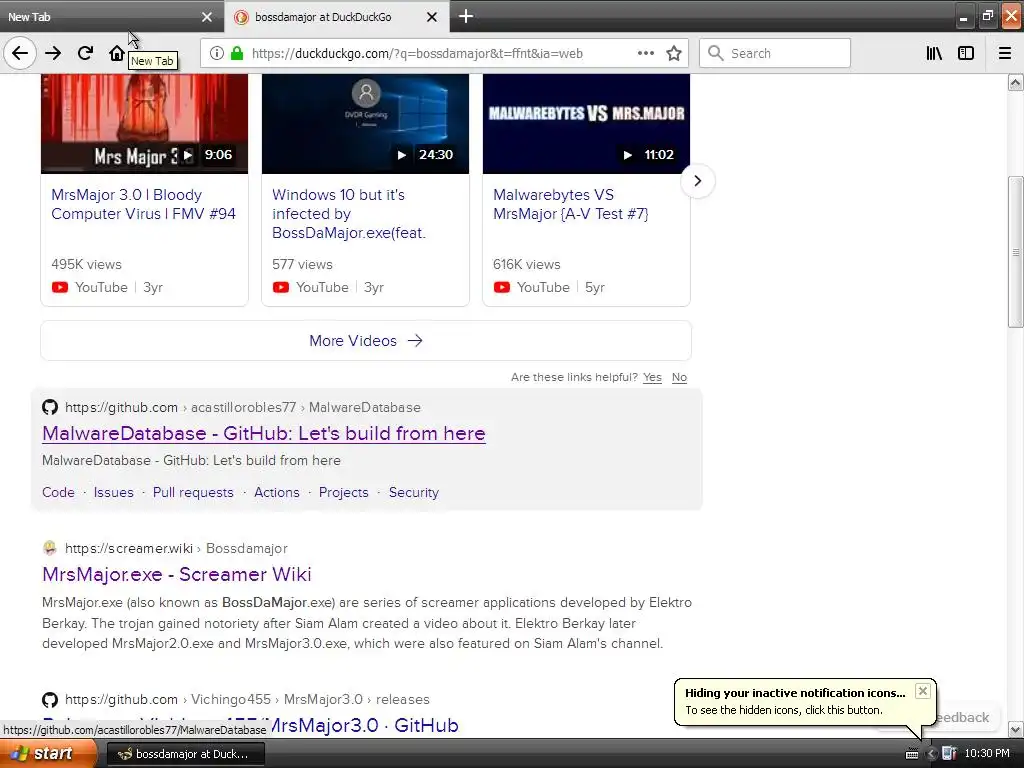The image size is (1024, 768).
Task: Open Windows 10 but it's infected title
Action: 349,214
